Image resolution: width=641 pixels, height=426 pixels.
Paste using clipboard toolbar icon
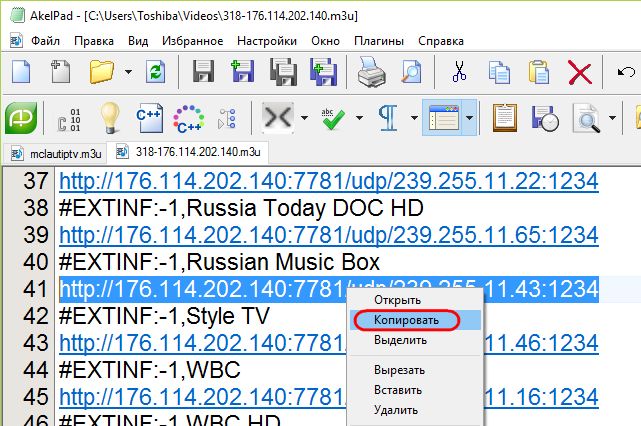(x=539, y=72)
